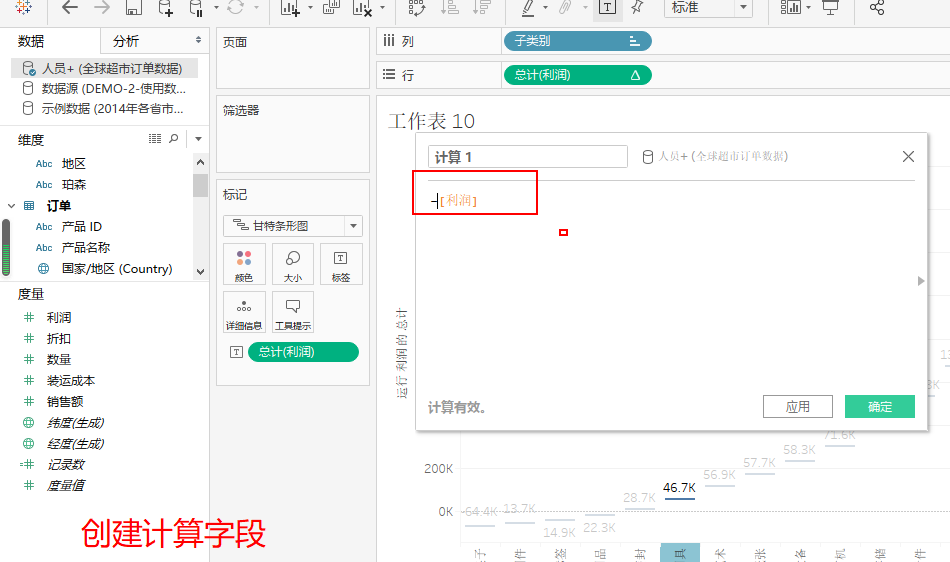Screen dimensions: 950x562
Task: Click the 应用 button in calculation dialog
Action: [797, 406]
